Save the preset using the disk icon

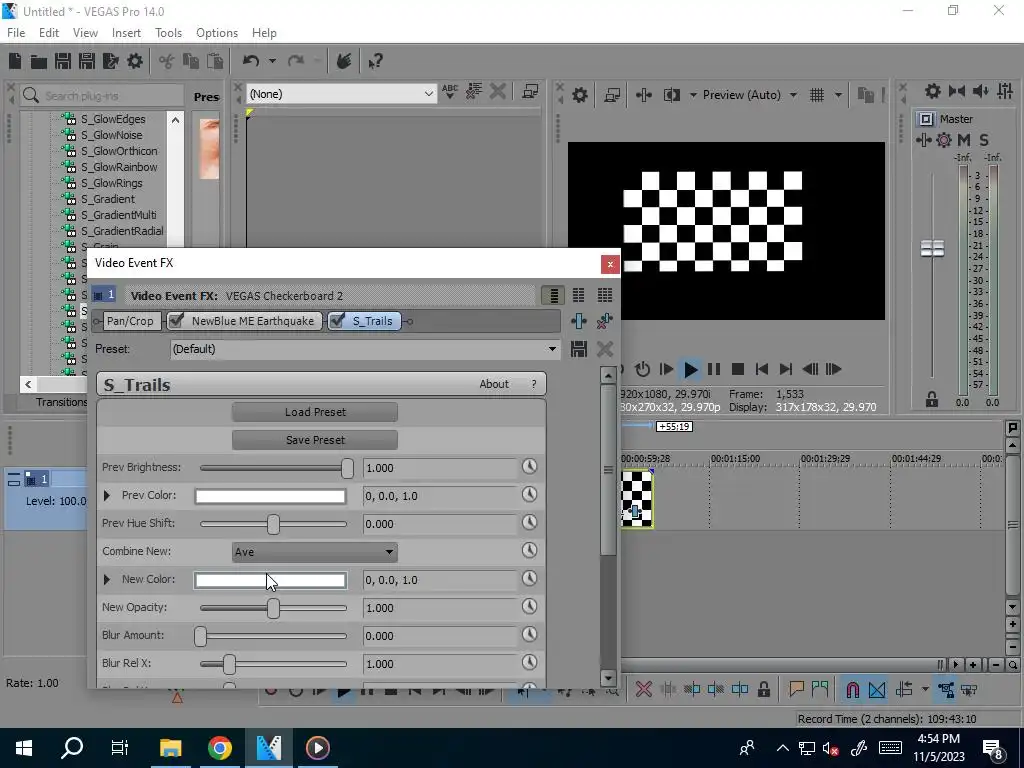[x=579, y=349]
